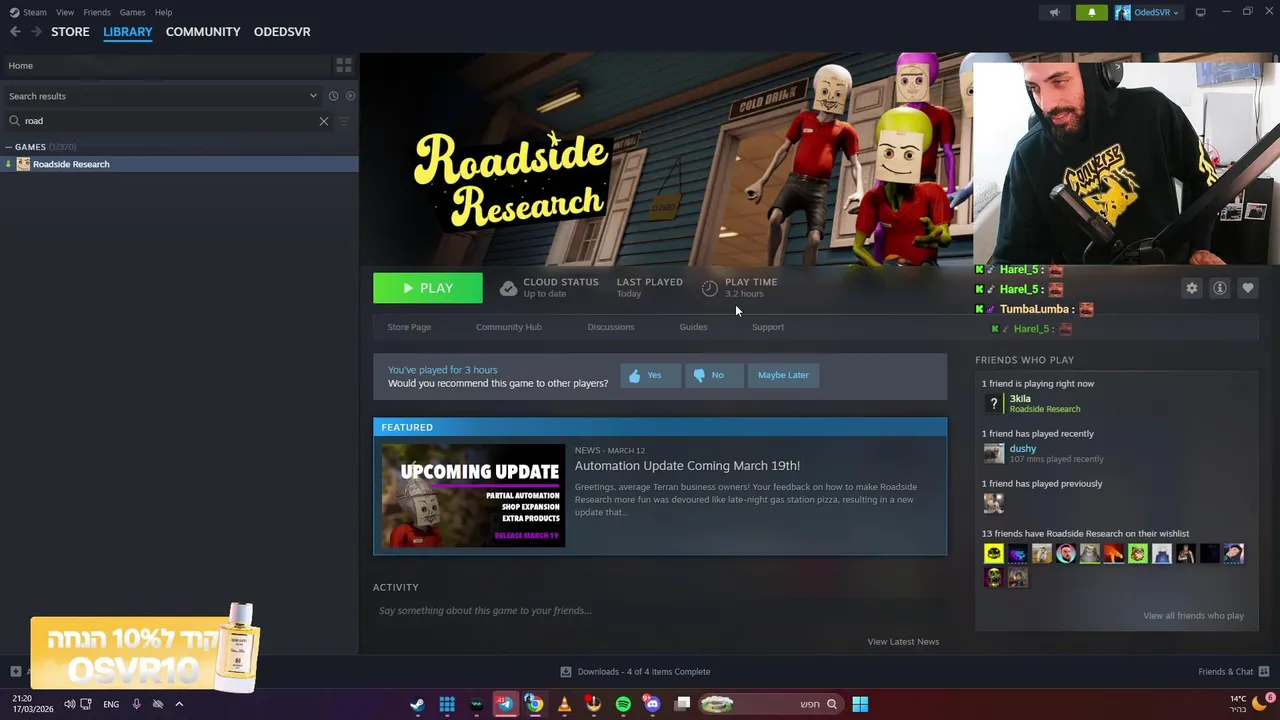1280x720 pixels.
Task: Sort by recent activity clock icon
Action: pyautogui.click(x=333, y=96)
